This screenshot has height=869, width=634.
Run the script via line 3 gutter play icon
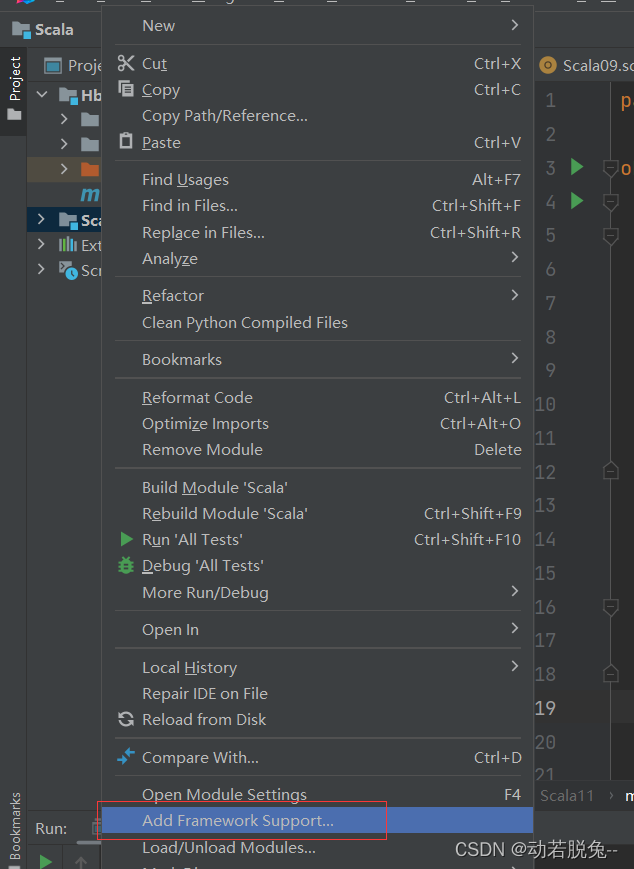(577, 168)
